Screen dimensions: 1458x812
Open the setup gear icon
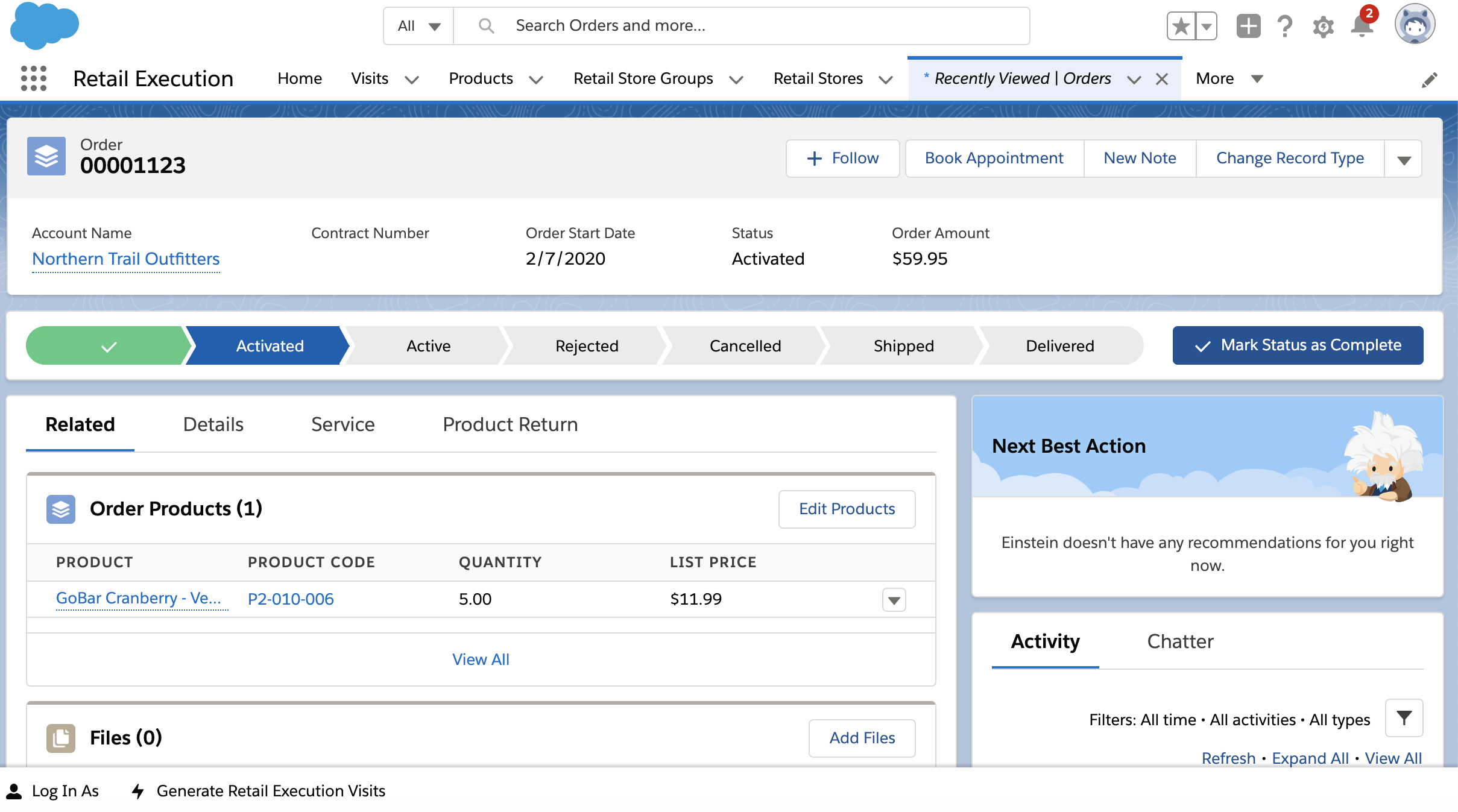[1323, 27]
